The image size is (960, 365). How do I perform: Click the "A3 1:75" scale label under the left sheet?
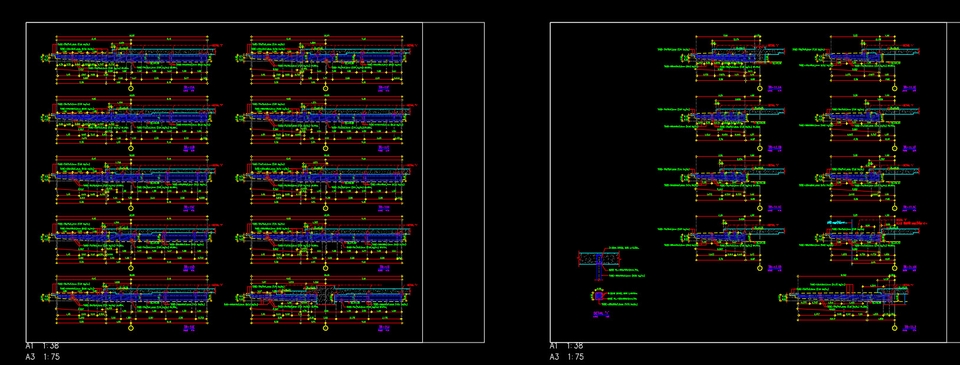pos(42,356)
